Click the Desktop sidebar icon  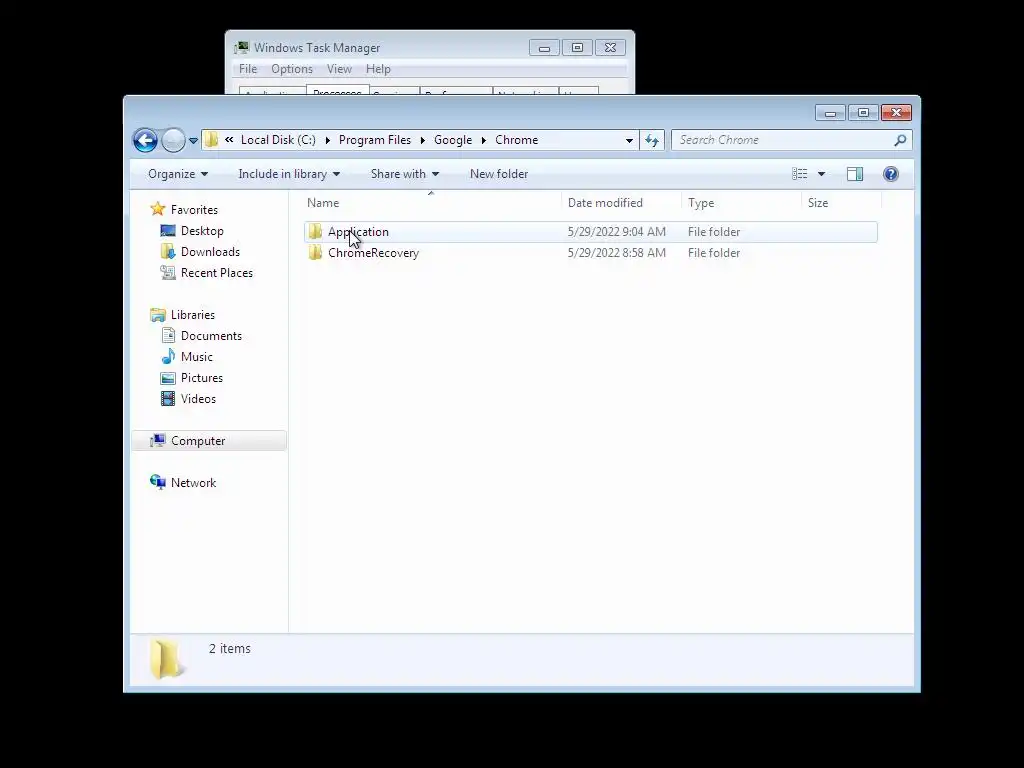[x=168, y=231]
